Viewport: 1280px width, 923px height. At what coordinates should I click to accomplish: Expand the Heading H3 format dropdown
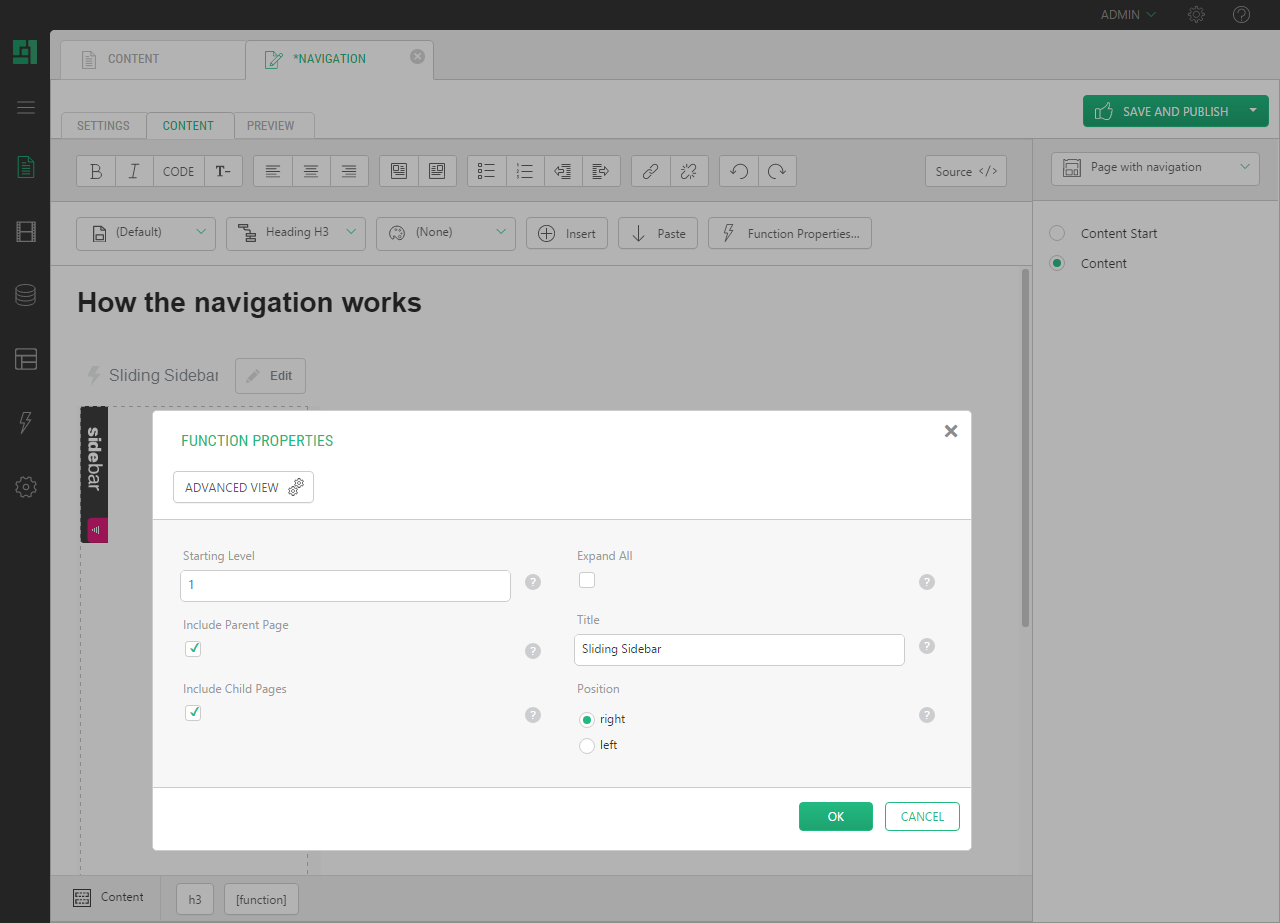pos(295,233)
